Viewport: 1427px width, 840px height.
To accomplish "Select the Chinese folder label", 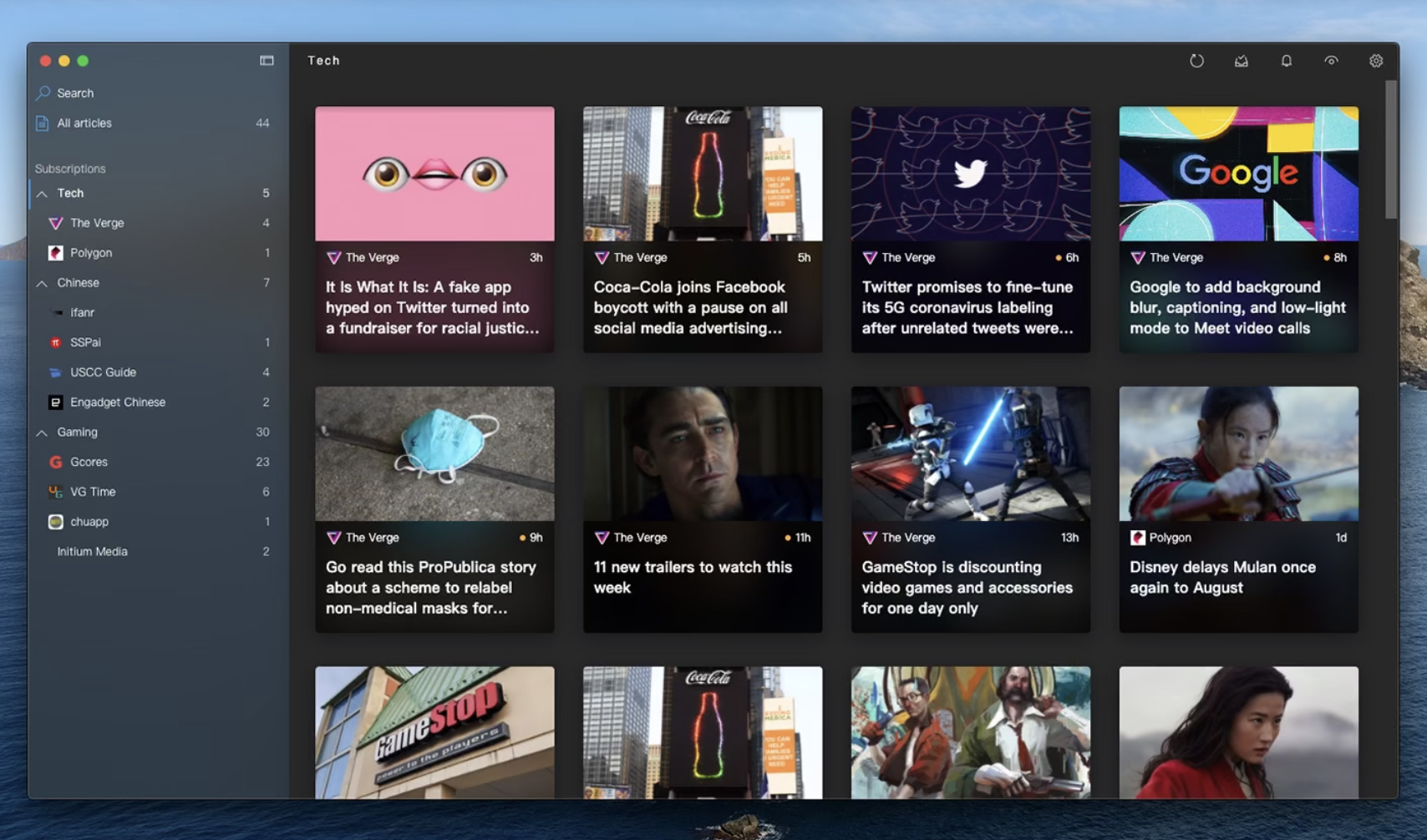I will pos(78,282).
